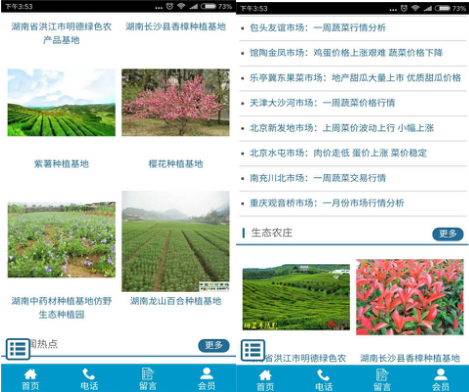Open 天津大沙河市场 weekly price link
This screenshot has width=469, height=392.
pyautogui.click(x=322, y=103)
